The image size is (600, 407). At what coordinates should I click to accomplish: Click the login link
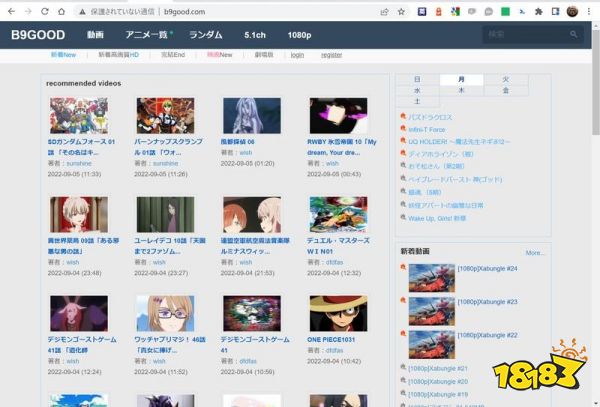tap(297, 55)
